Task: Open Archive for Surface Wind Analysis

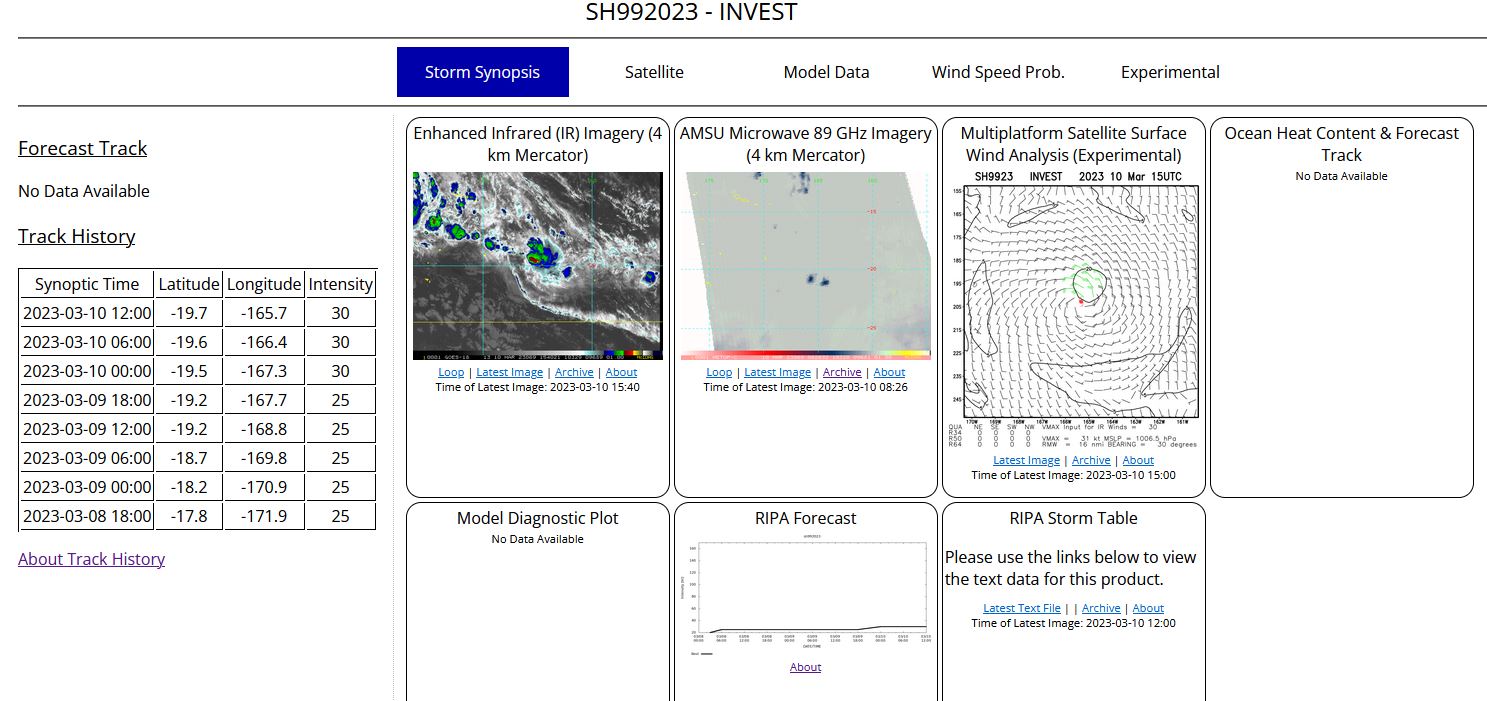Action: tap(1091, 460)
